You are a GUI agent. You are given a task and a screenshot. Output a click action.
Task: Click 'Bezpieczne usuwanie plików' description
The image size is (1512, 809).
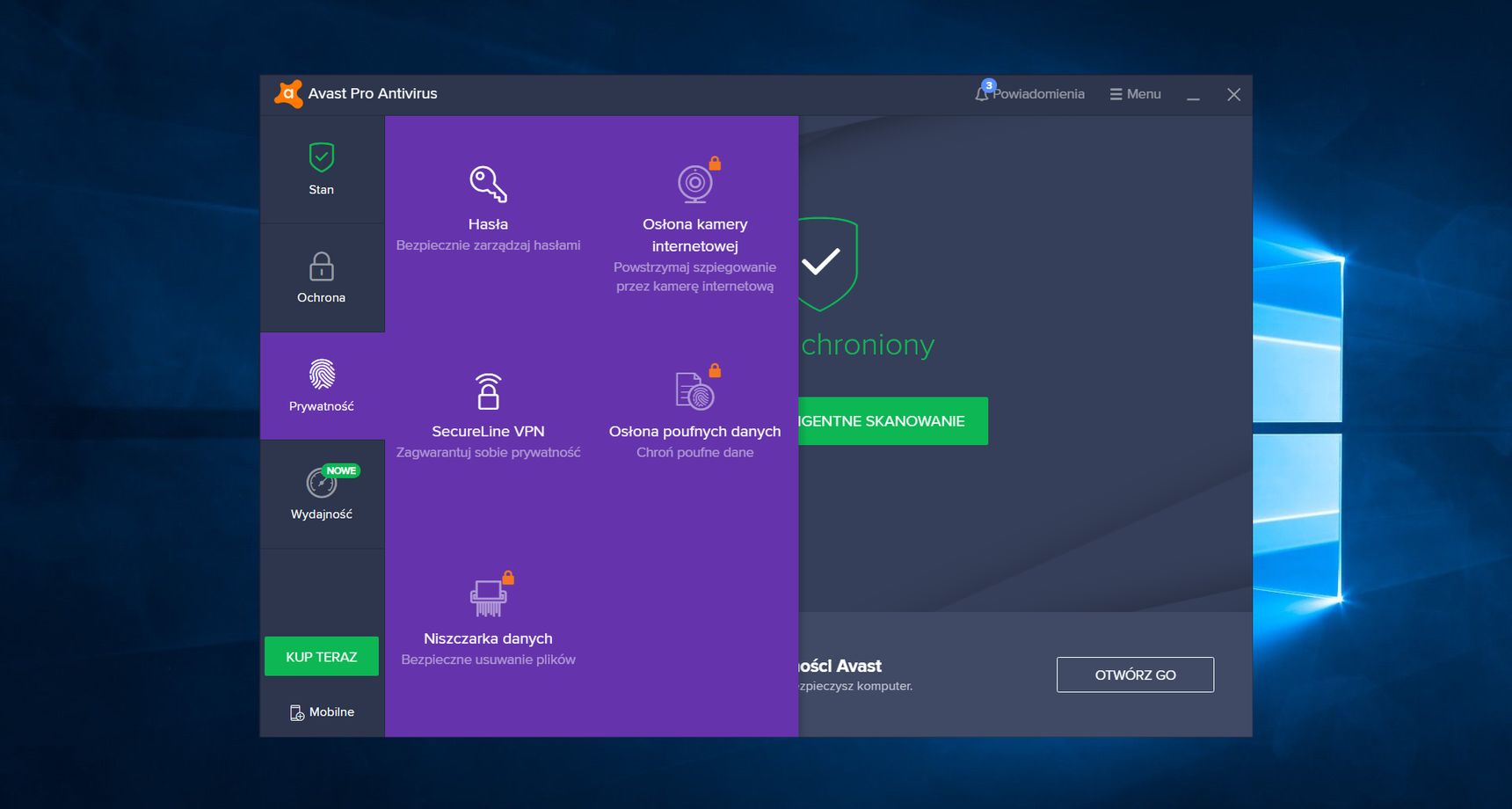tap(488, 660)
